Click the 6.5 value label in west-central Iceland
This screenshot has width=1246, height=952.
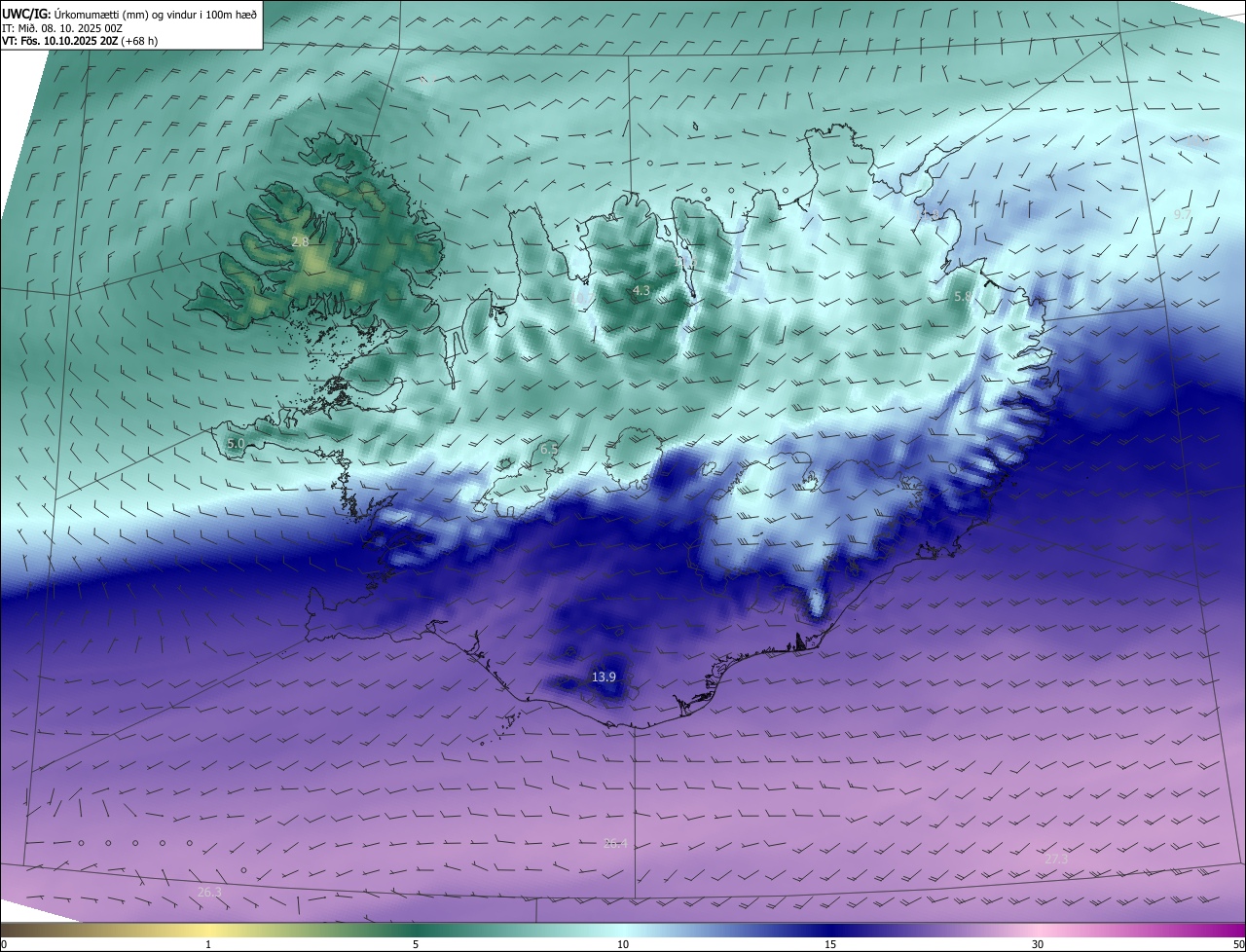(549, 449)
